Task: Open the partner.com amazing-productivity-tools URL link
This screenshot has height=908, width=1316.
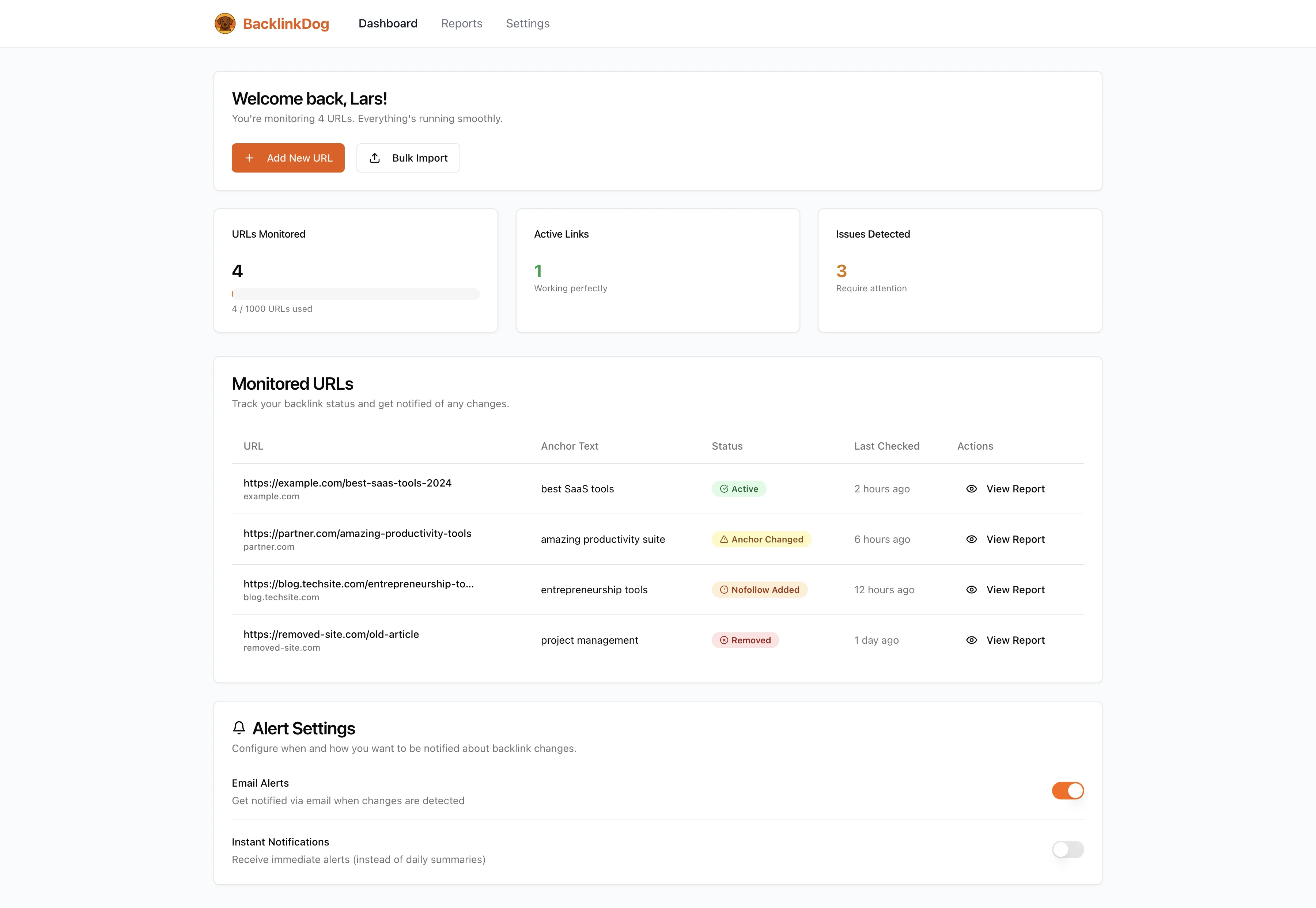Action: 357,533
